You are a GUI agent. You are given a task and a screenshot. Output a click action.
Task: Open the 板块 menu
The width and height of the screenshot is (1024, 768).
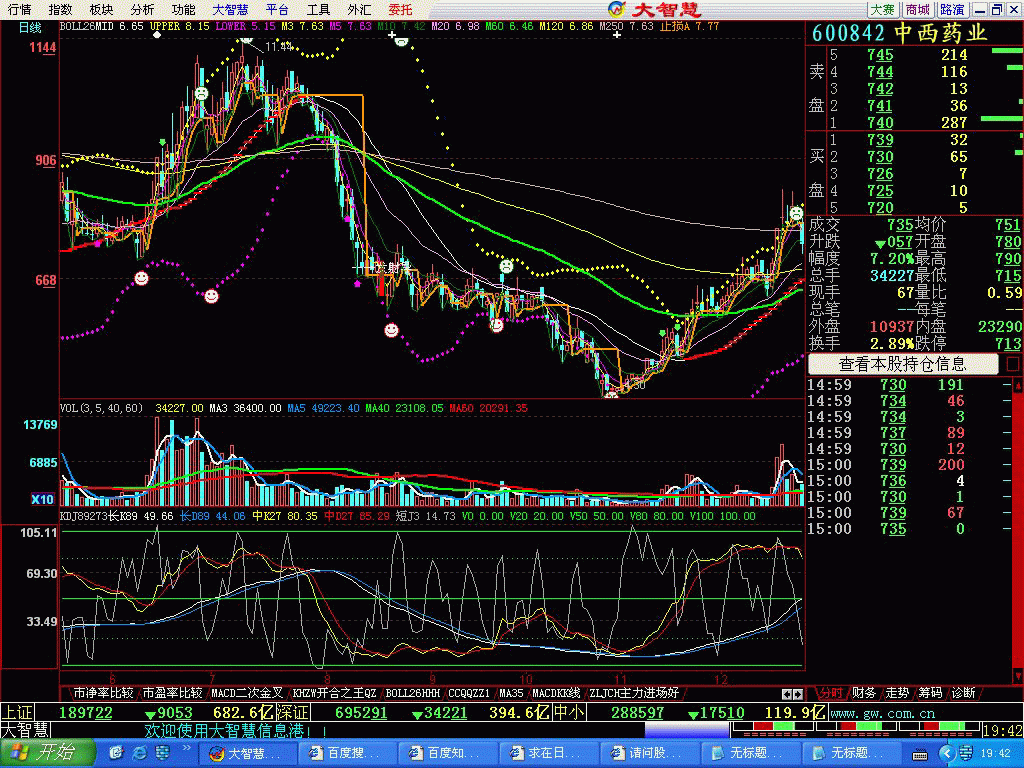101,9
